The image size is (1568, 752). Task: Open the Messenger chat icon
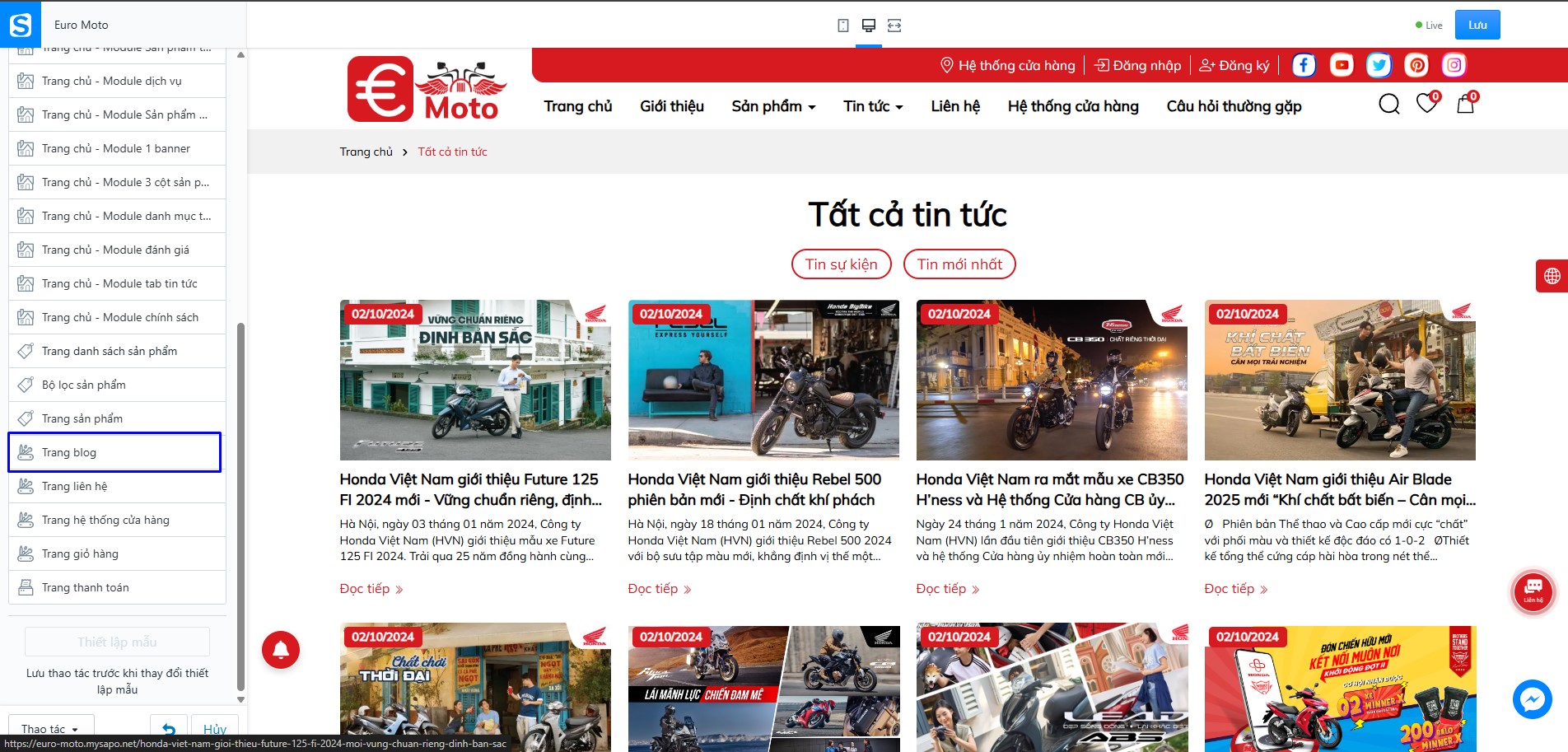click(x=1533, y=699)
